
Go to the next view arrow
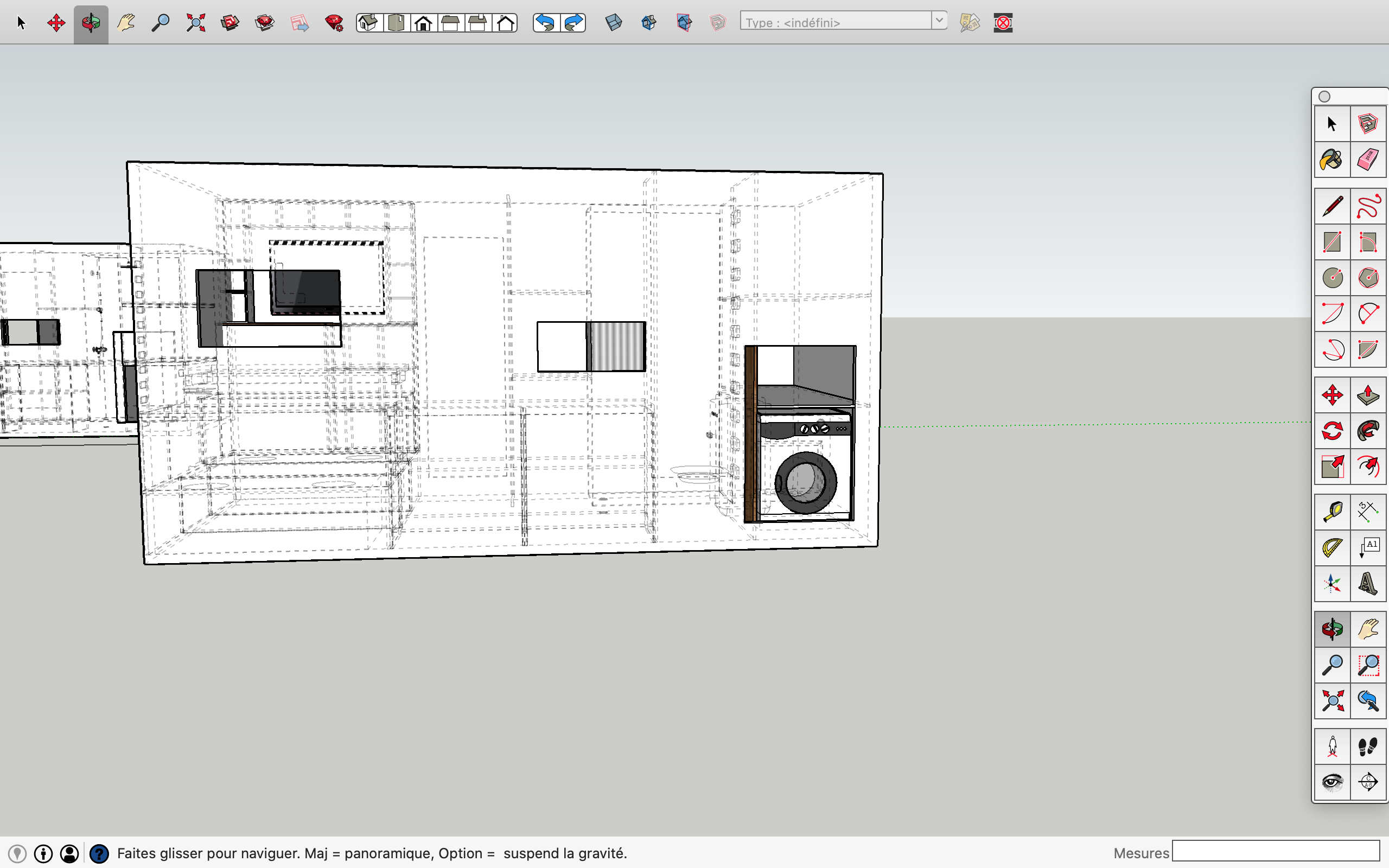point(573,23)
